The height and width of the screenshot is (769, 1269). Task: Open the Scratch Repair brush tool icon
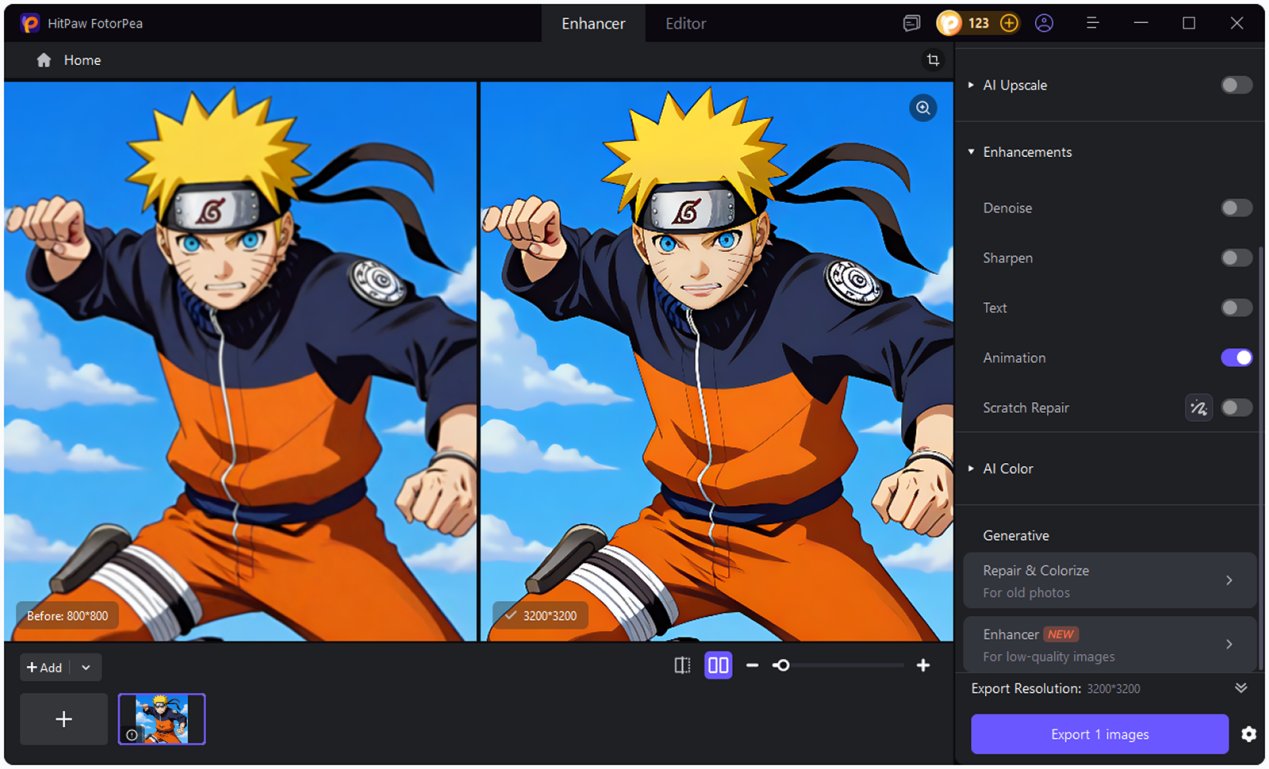(1199, 408)
